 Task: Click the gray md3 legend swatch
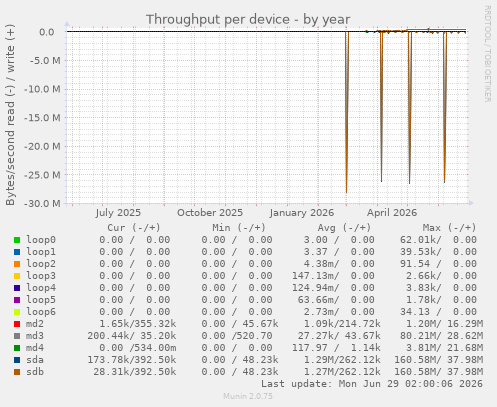click(17, 336)
